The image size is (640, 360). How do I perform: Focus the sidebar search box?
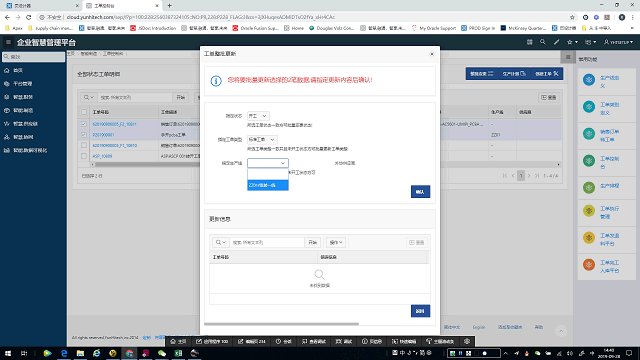pos(33,57)
